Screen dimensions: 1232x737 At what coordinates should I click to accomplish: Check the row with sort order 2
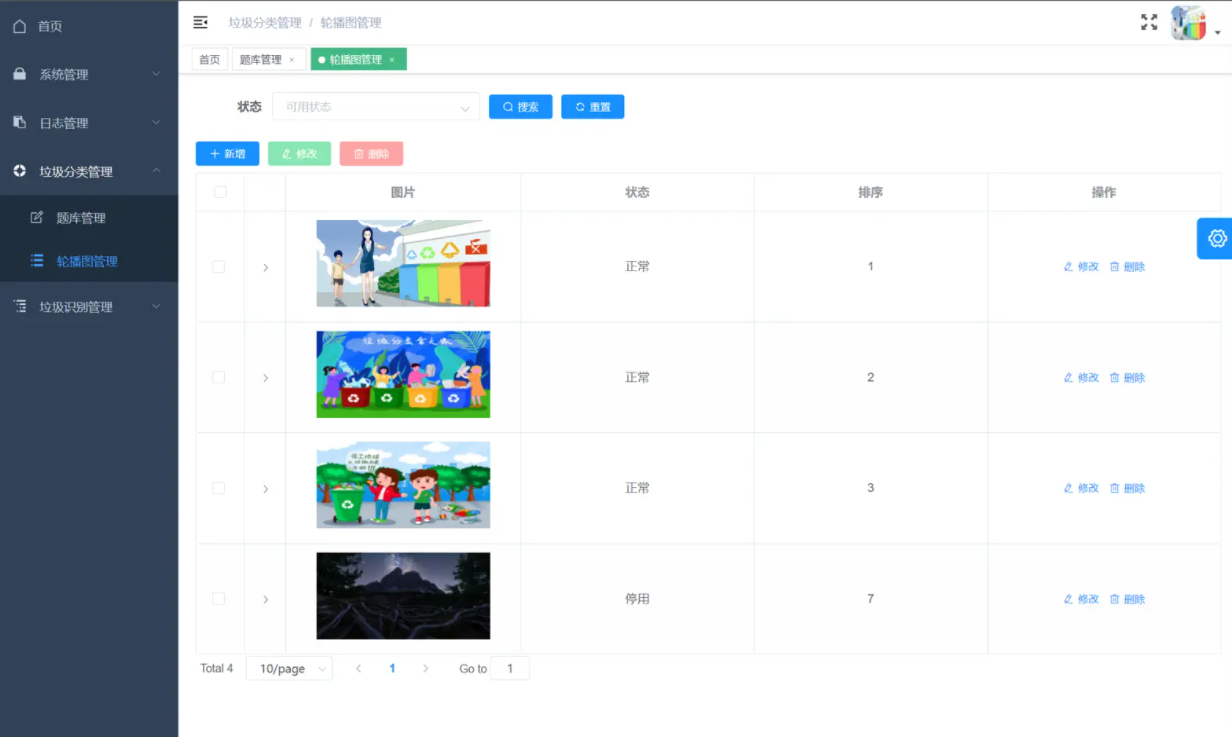219,378
